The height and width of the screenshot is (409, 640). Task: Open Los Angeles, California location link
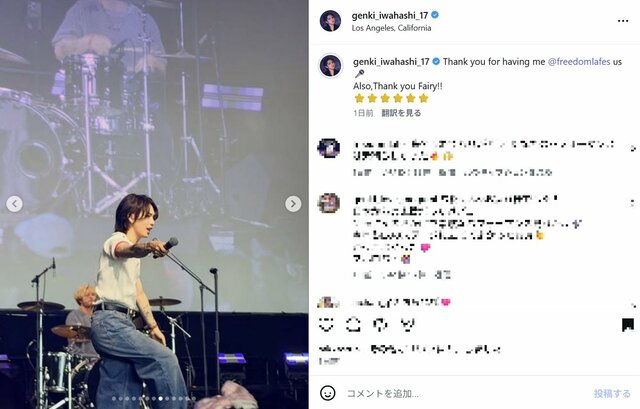391,28
